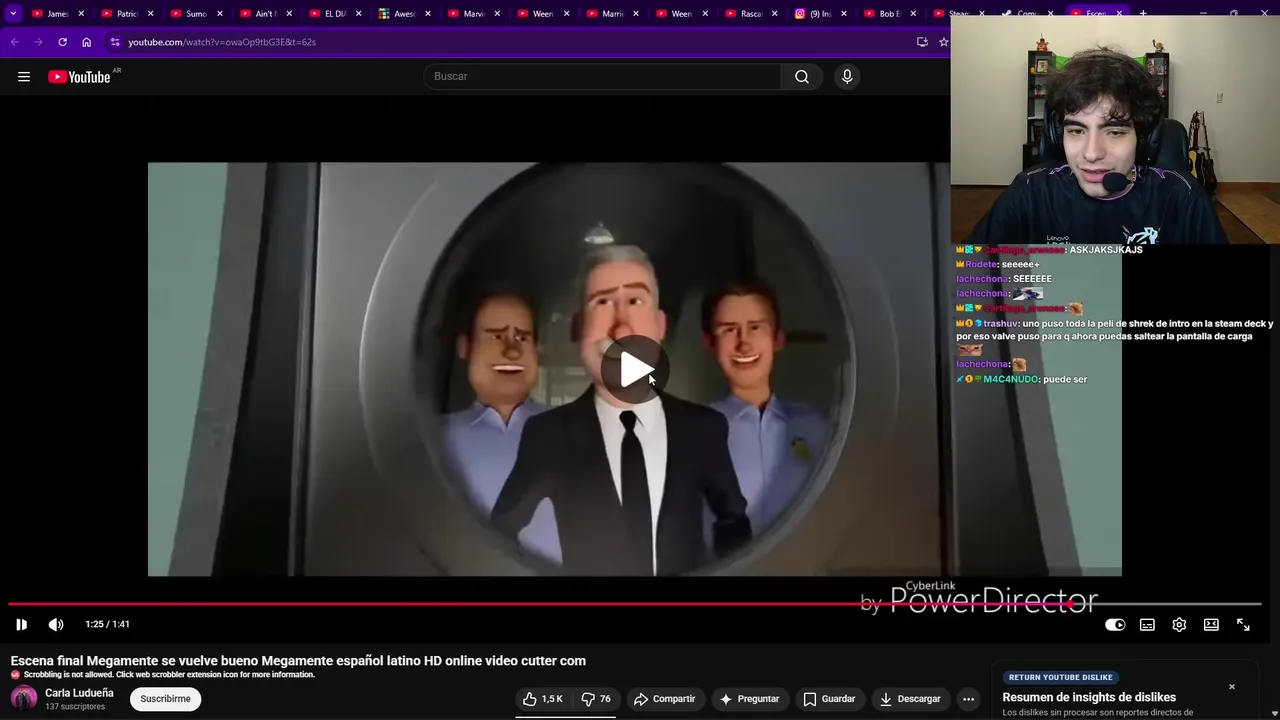
Task: Start voice search with microphone icon
Action: [847, 77]
